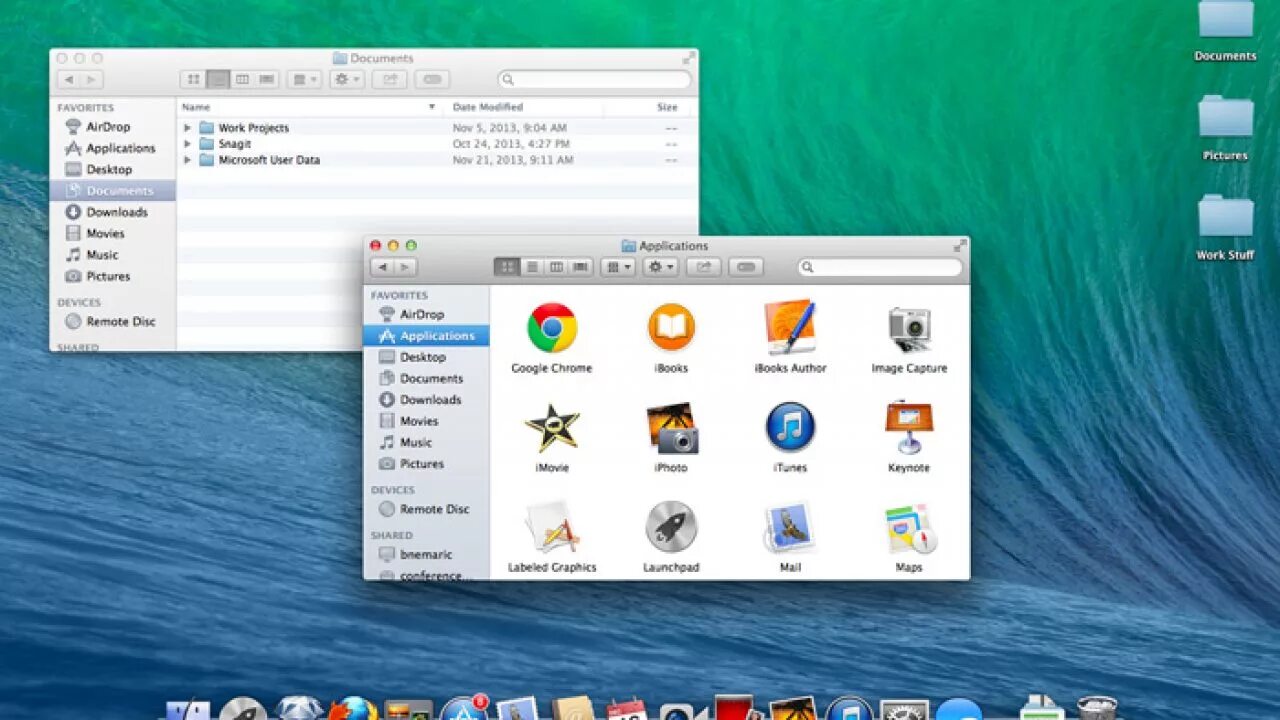Open the Arrange dropdown in Documents window
Image resolution: width=1280 pixels, height=720 pixels.
[x=304, y=79]
